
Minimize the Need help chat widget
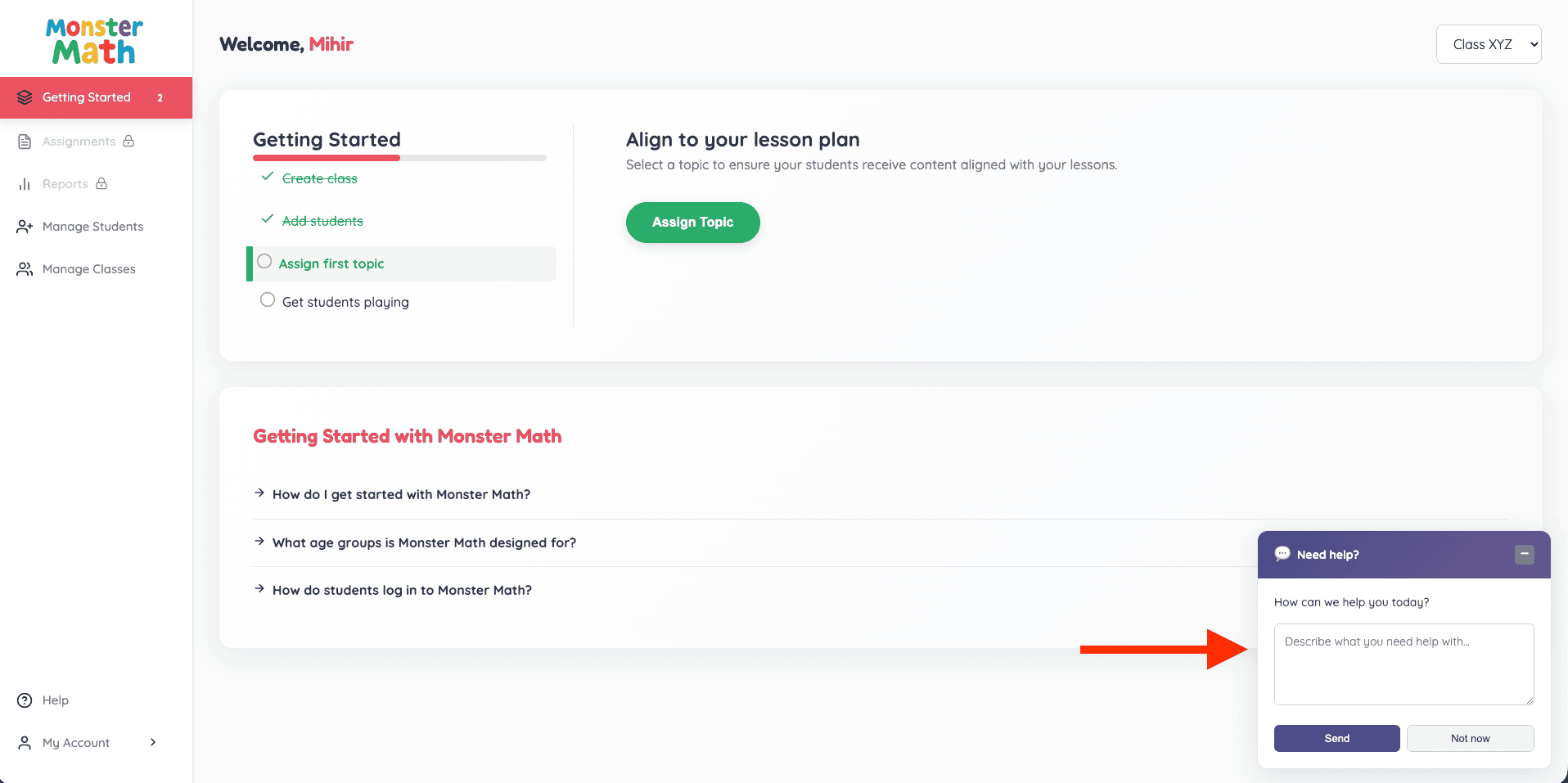click(x=1524, y=555)
